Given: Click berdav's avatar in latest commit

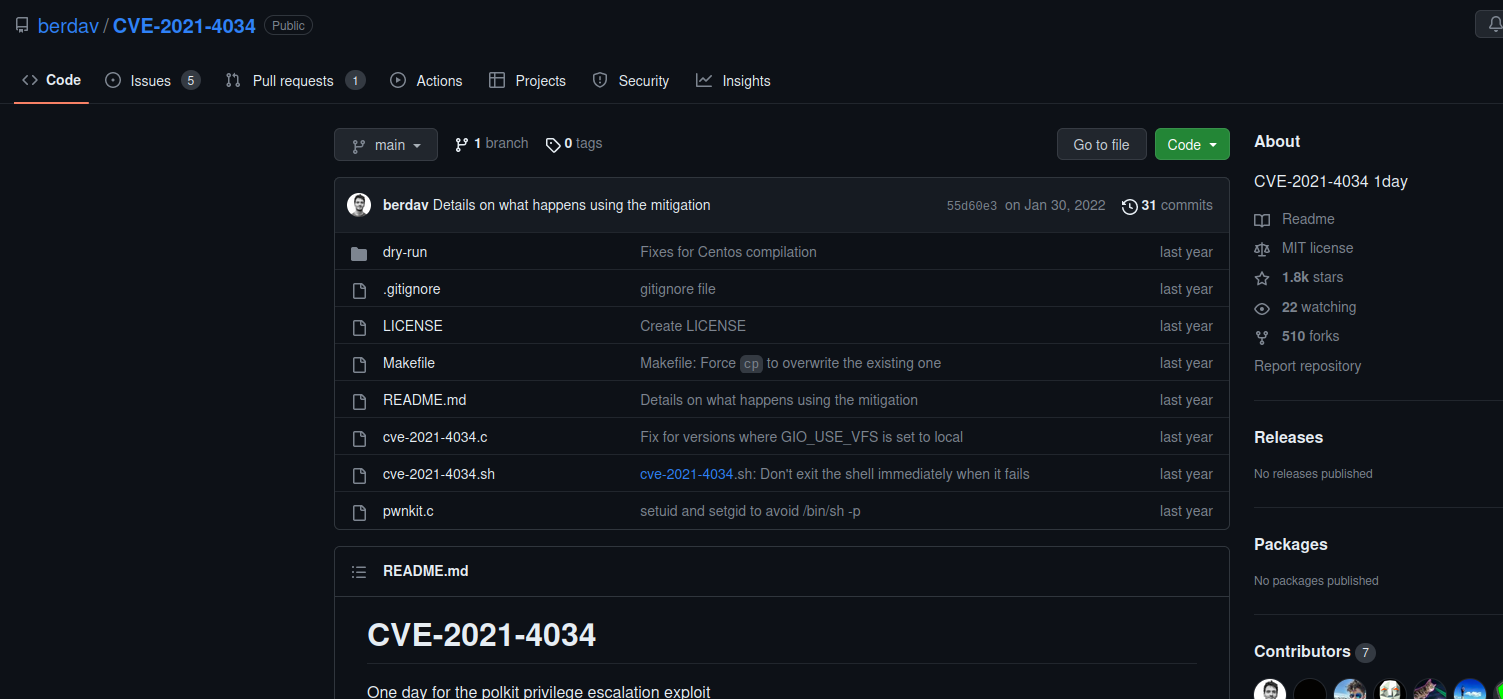Looking at the screenshot, I should pos(359,205).
